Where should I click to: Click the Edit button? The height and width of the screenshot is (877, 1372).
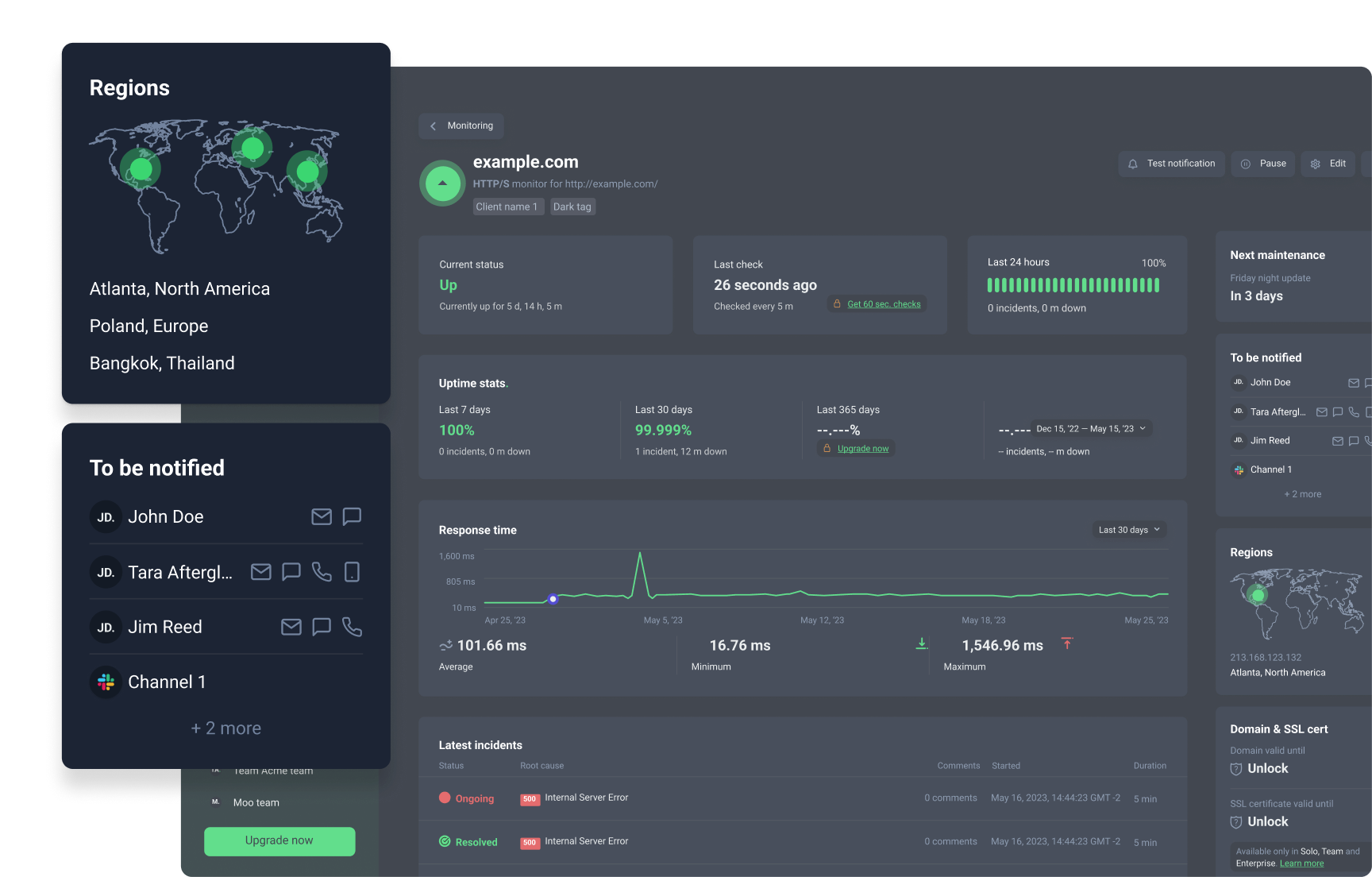pyautogui.click(x=1328, y=164)
